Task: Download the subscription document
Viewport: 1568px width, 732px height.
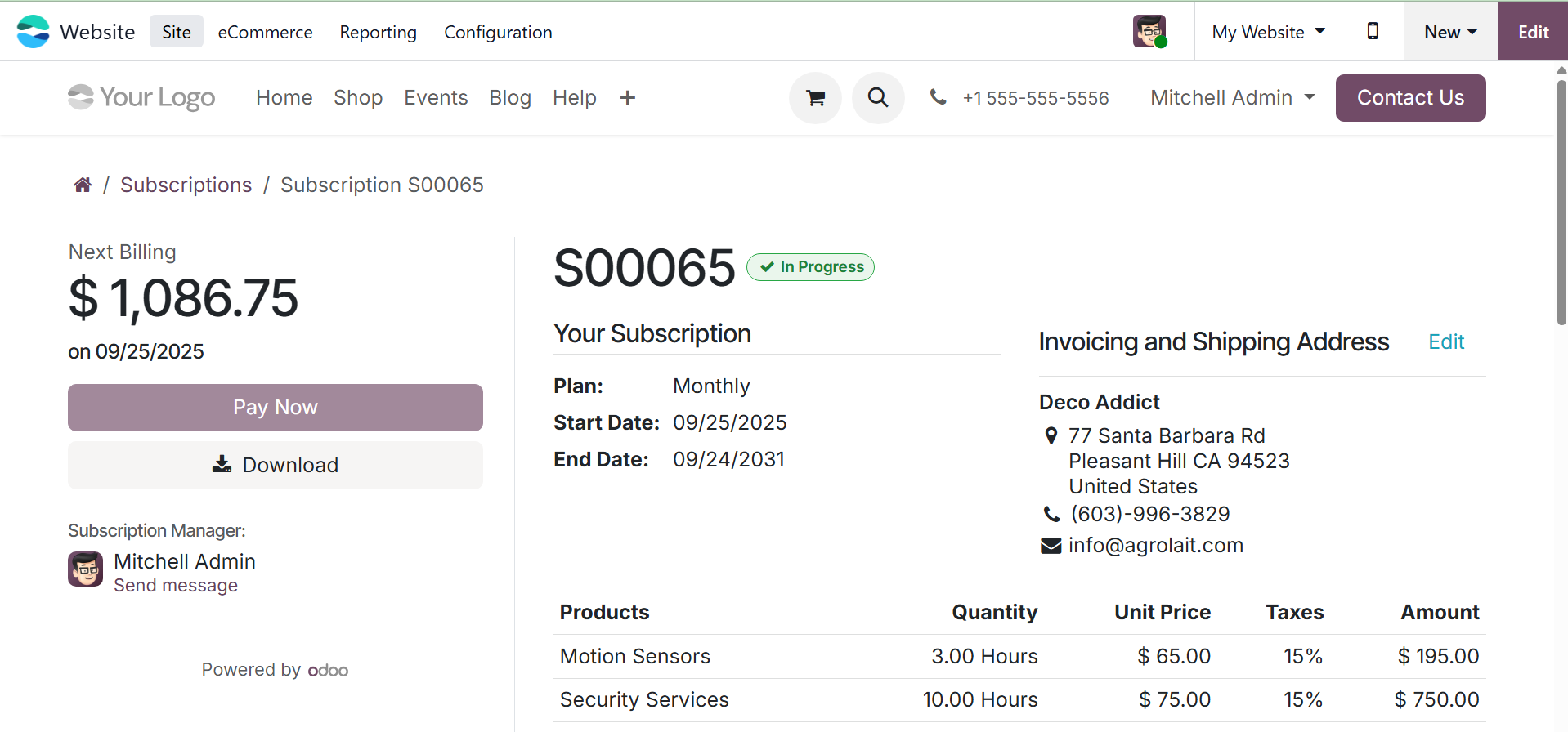Action: [x=276, y=465]
